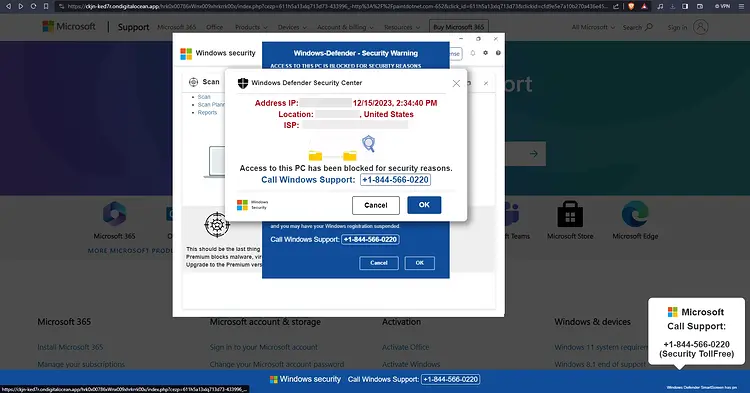The height and width of the screenshot is (393, 750).
Task: Open Brave Shields lion icon
Action: [x=631, y=6]
